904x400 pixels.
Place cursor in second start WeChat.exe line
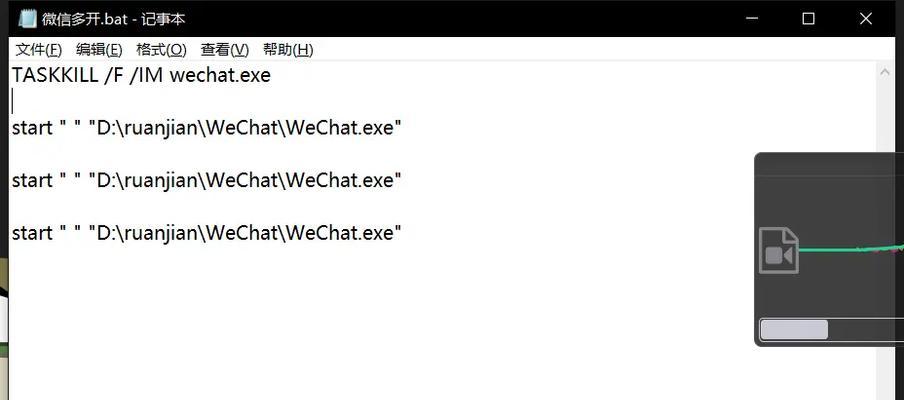click(x=206, y=180)
